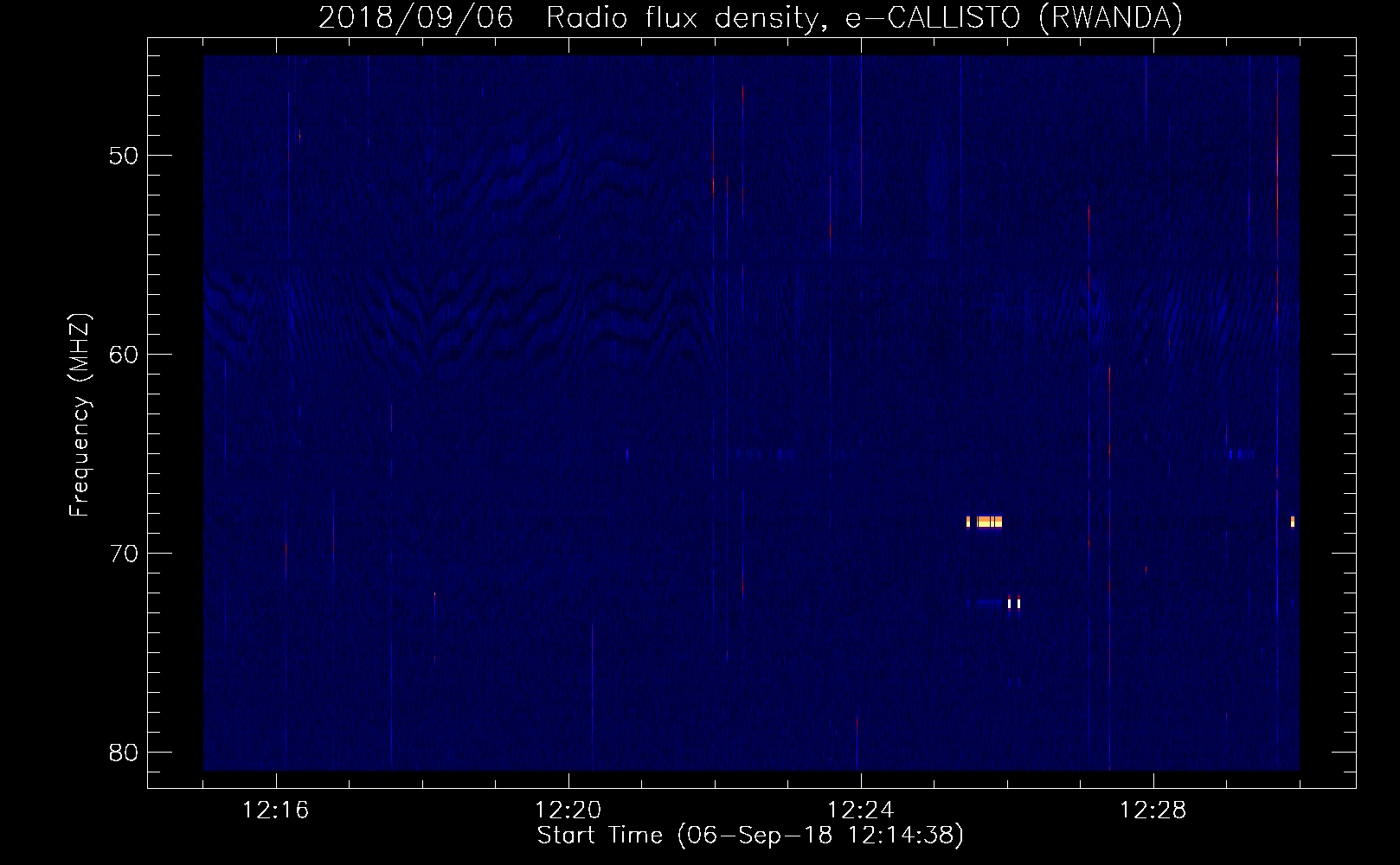This screenshot has width=1400, height=865.
Task: Click the 60 frequency tick label
Action: pyautogui.click(x=125, y=355)
